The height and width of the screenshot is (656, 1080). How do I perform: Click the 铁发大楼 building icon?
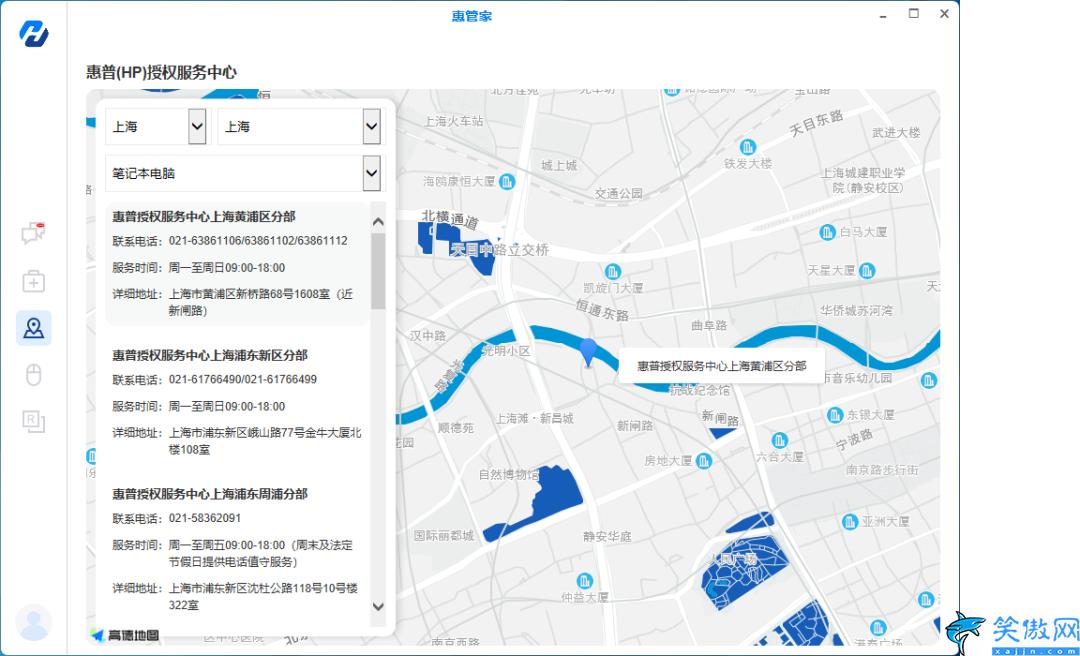(747, 147)
